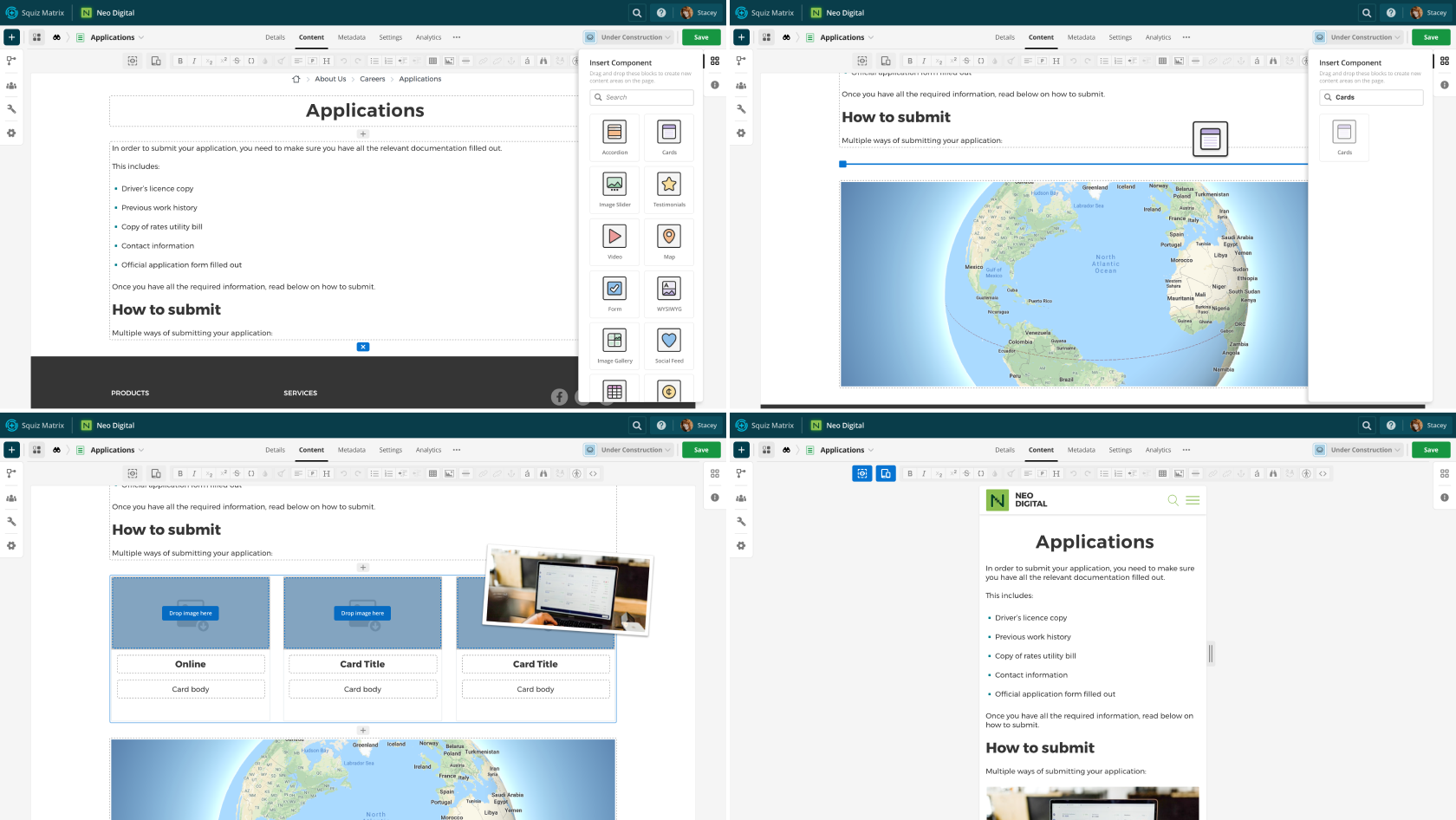Click header search icon in bottom-left window
This screenshot has height=820, width=1456.
point(637,426)
